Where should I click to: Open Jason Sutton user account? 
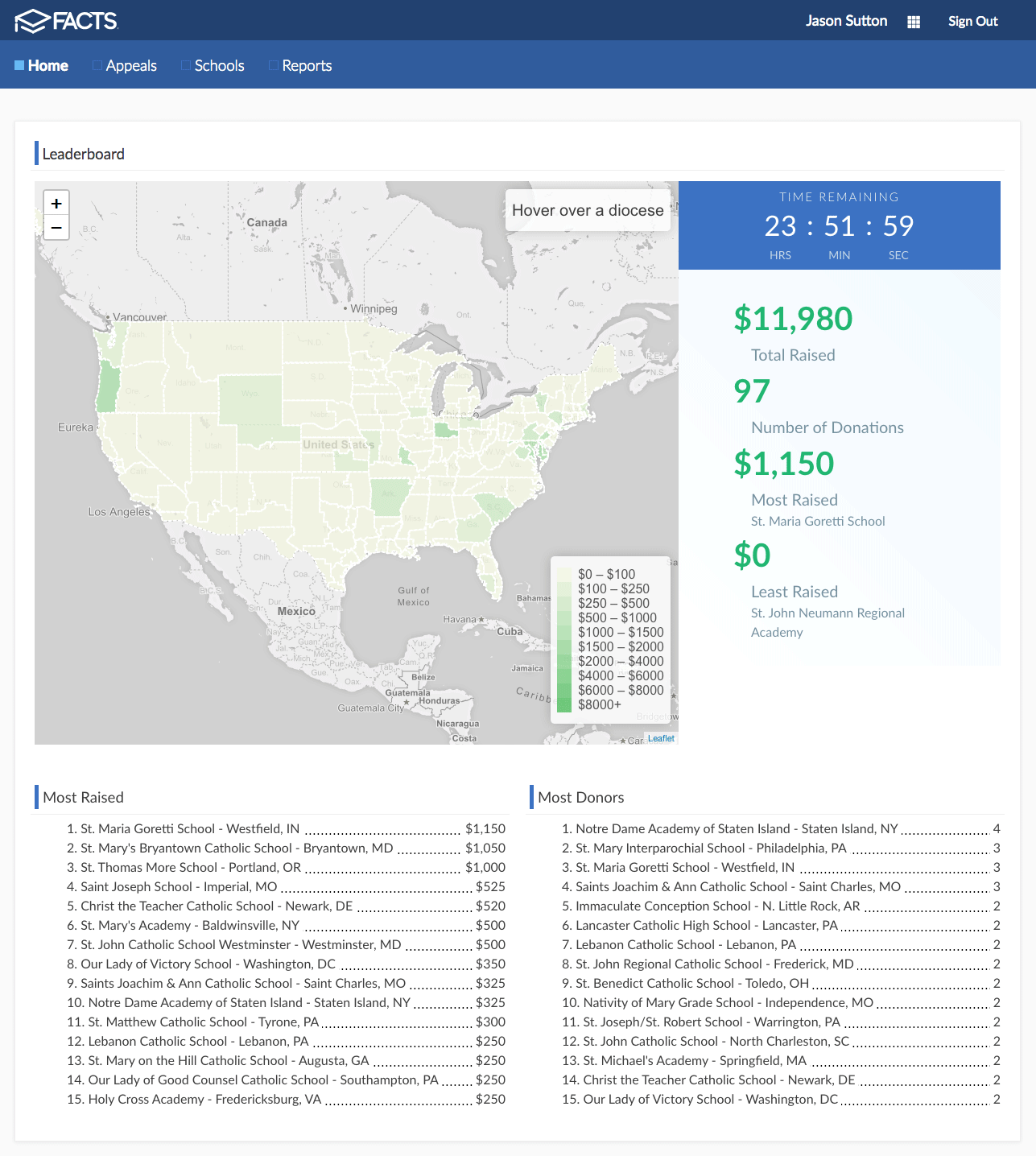(846, 21)
